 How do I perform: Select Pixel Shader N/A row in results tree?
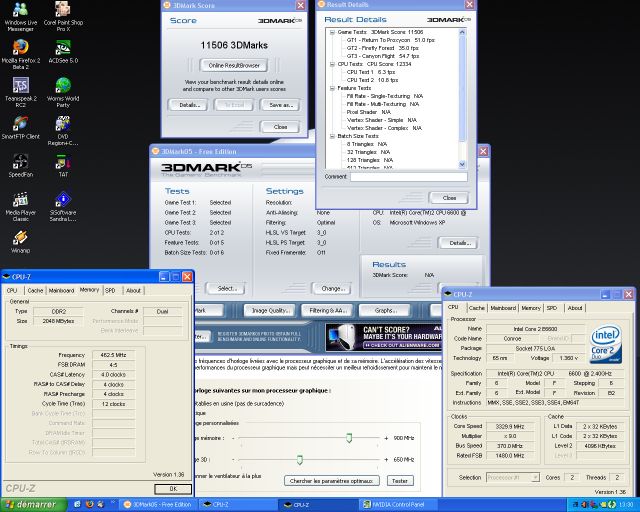tap(369, 112)
